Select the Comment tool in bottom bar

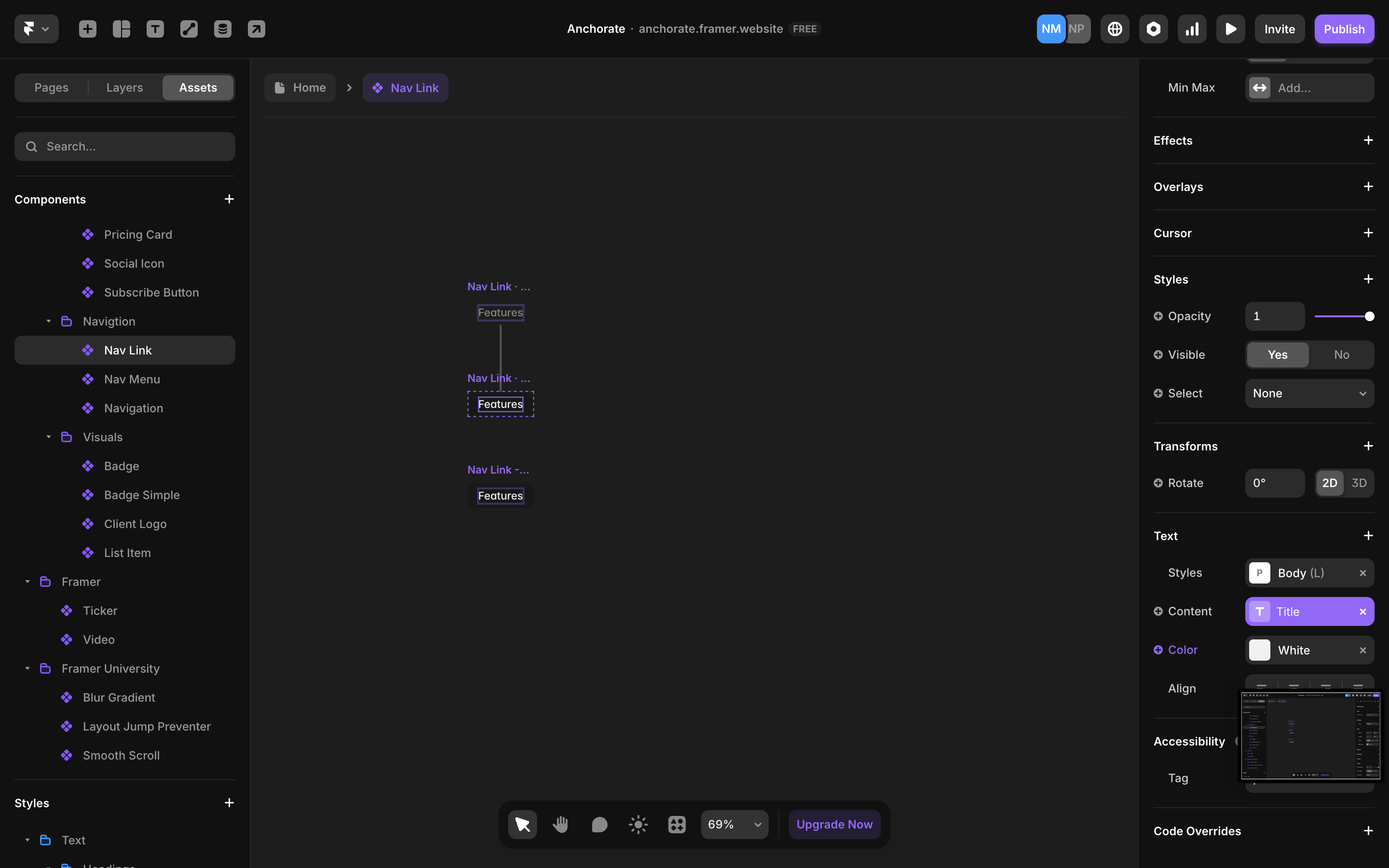tap(599, 825)
